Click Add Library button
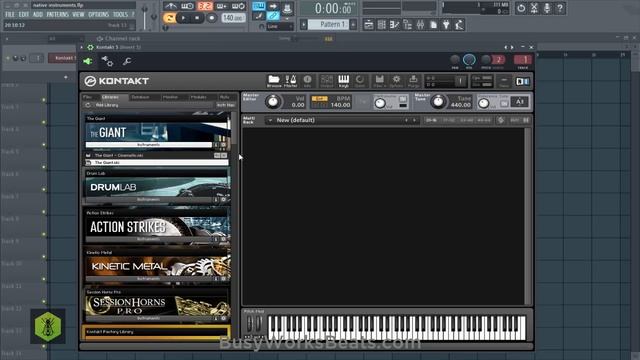640x360 pixels. (x=107, y=105)
